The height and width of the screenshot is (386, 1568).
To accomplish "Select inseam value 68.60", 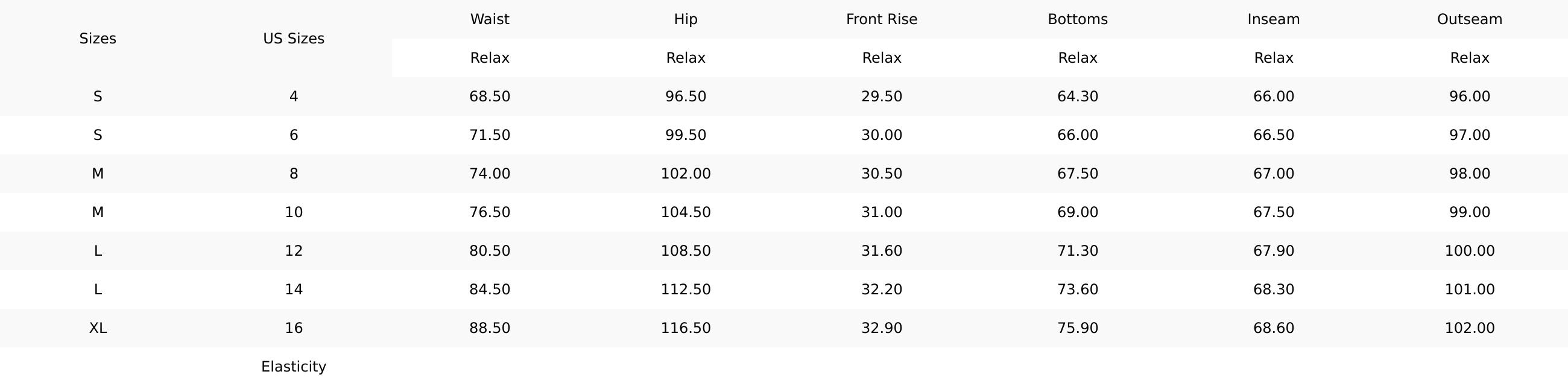I will 1273,328.
